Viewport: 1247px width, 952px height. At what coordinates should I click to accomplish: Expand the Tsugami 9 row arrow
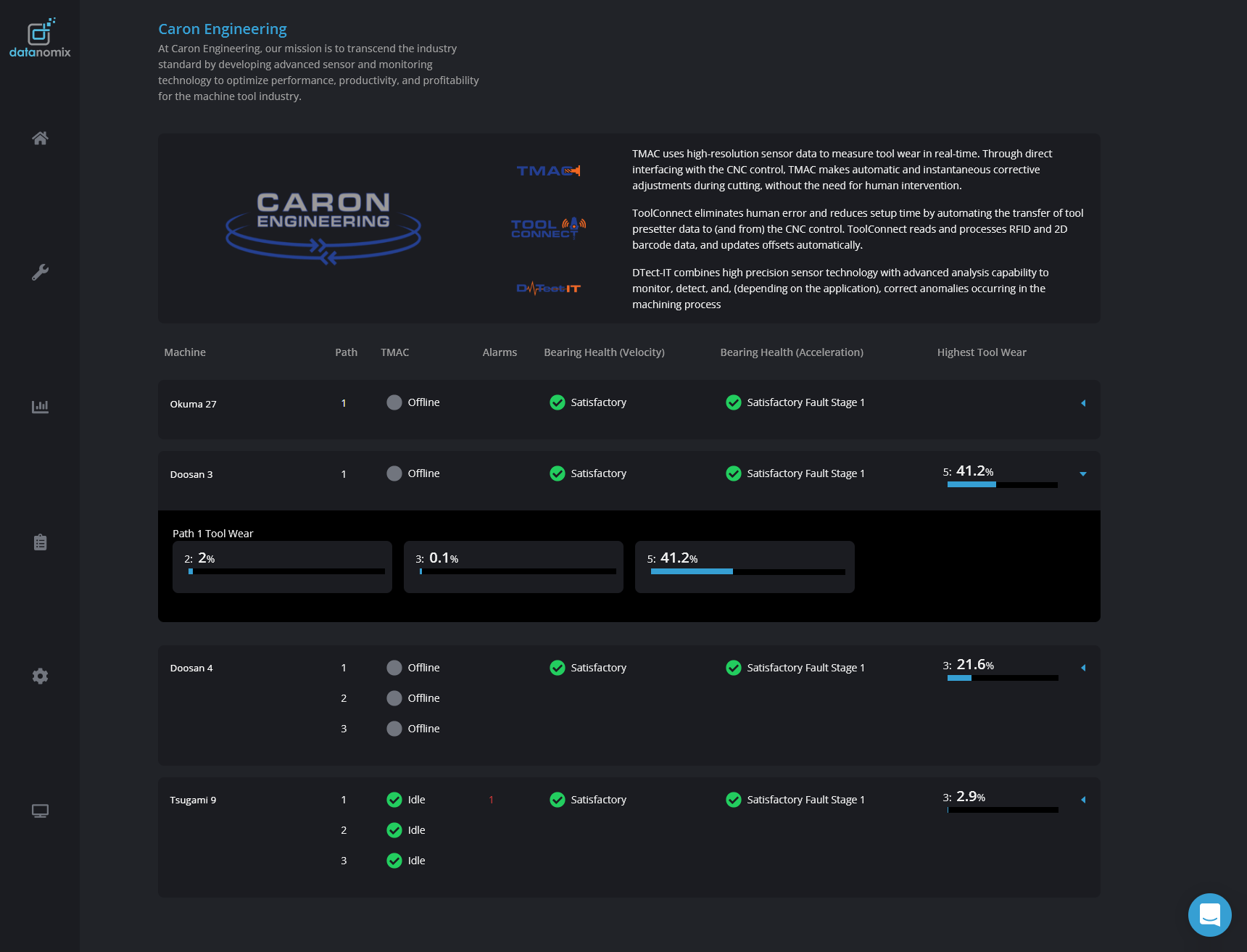[1083, 800]
